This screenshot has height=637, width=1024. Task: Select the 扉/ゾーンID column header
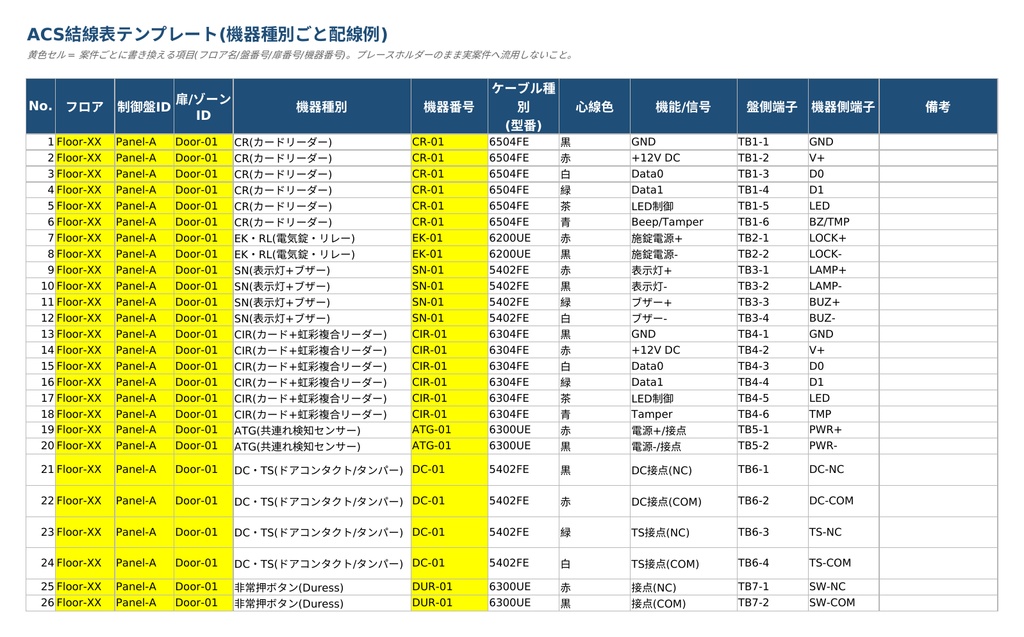tap(203, 106)
